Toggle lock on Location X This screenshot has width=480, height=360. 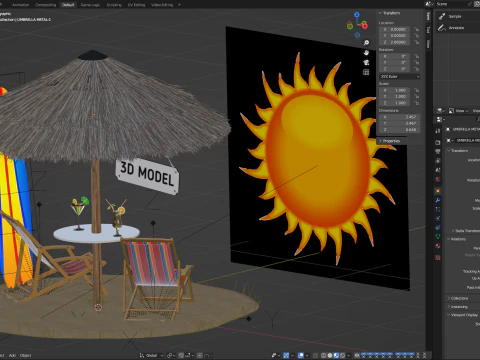pyautogui.click(x=416, y=29)
